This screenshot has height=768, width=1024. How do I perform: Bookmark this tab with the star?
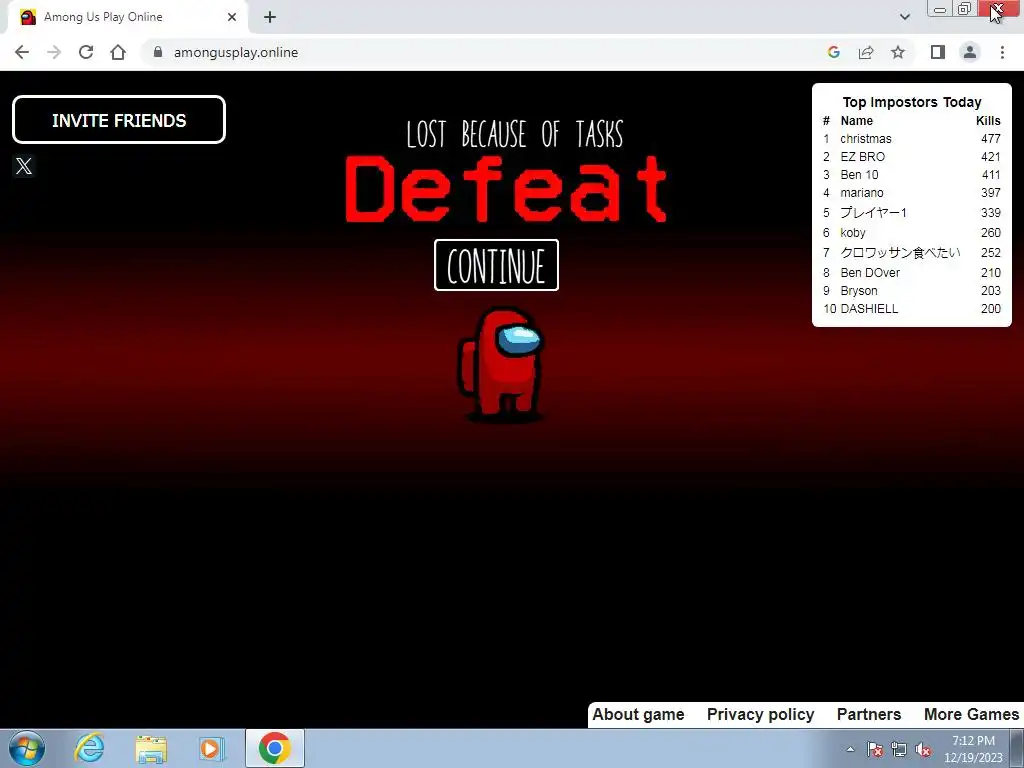(x=898, y=52)
